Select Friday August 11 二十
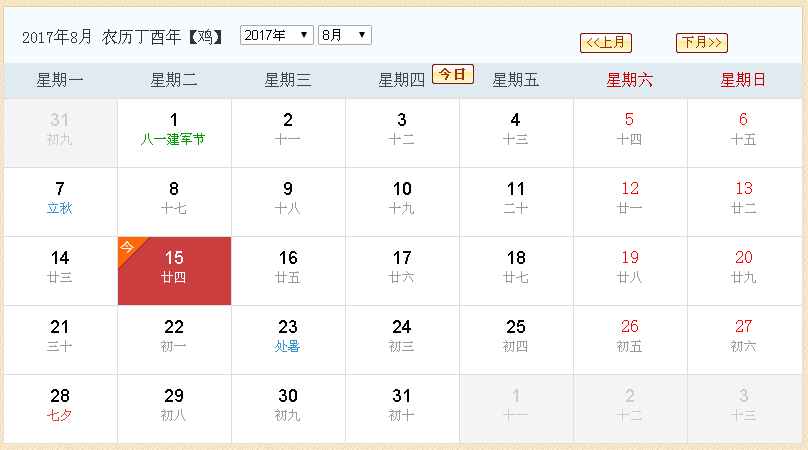This screenshot has width=808, height=450. pos(516,202)
